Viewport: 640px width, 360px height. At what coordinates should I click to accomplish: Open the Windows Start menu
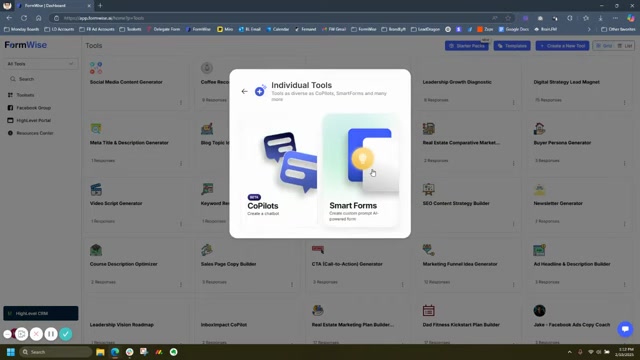pyautogui.click(x=11, y=352)
